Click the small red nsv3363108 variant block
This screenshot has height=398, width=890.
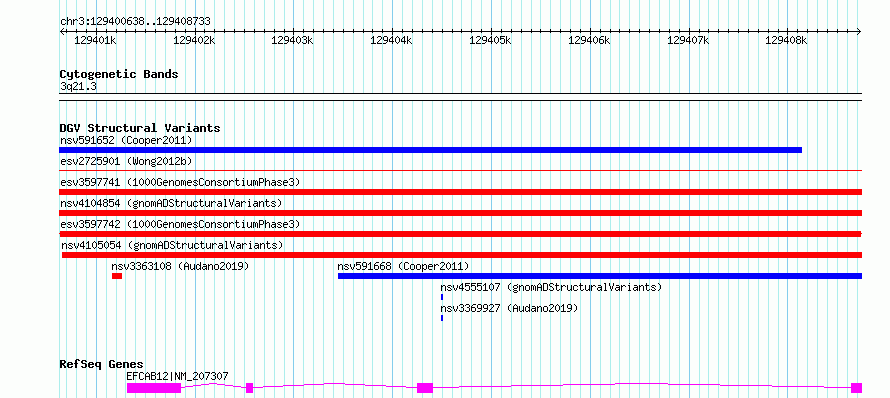click(117, 276)
